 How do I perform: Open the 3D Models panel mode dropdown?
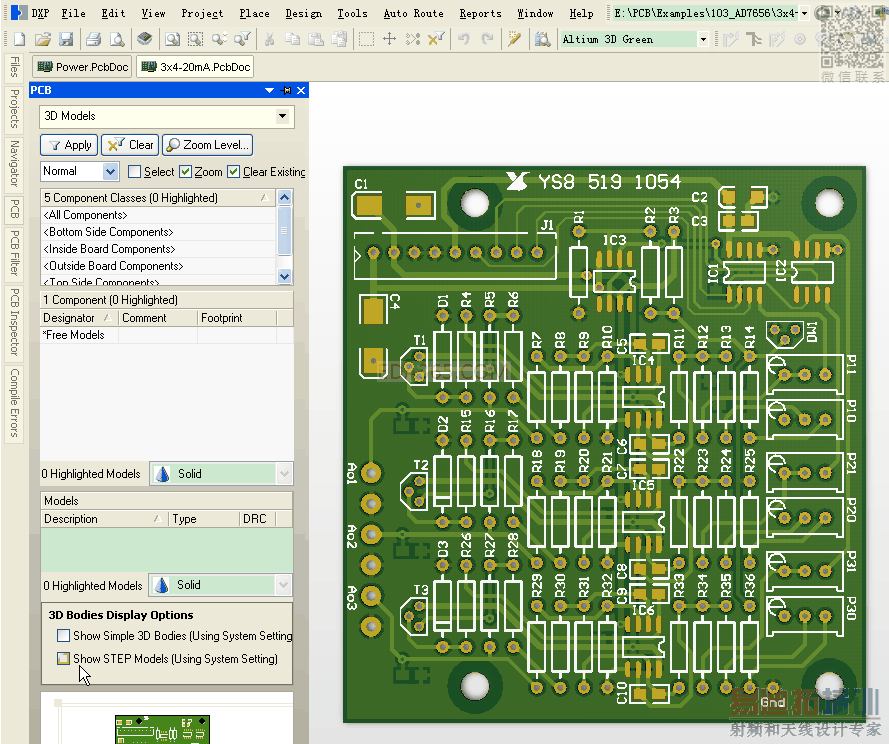(284, 117)
